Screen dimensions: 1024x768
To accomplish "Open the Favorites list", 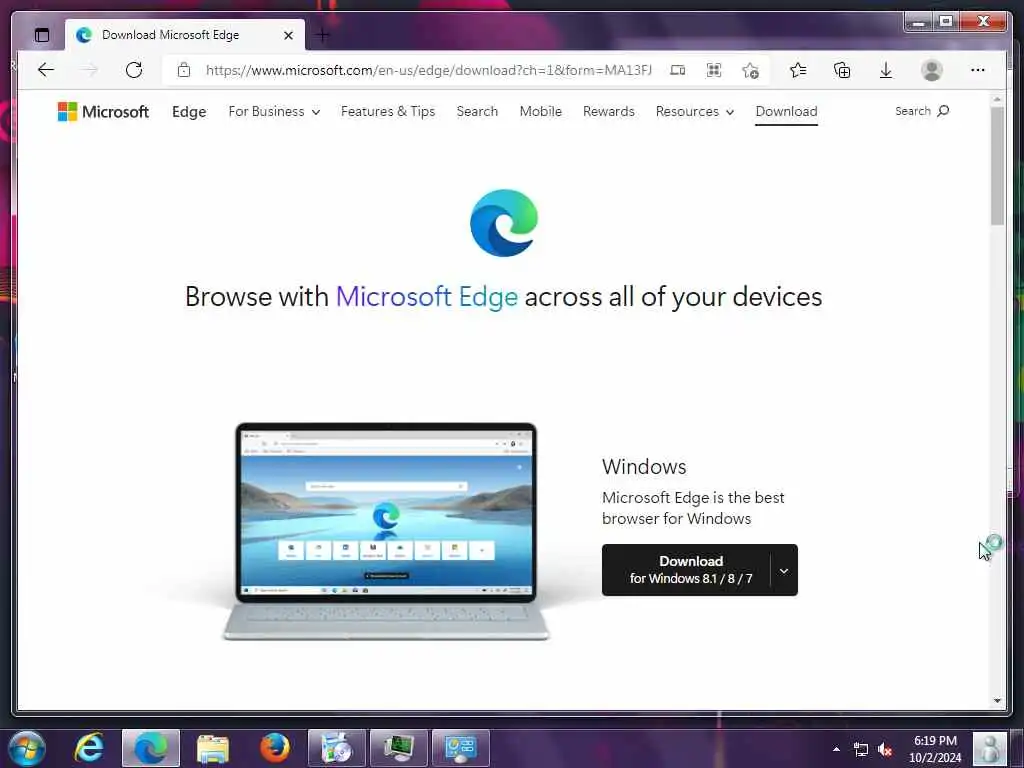I will (798, 70).
